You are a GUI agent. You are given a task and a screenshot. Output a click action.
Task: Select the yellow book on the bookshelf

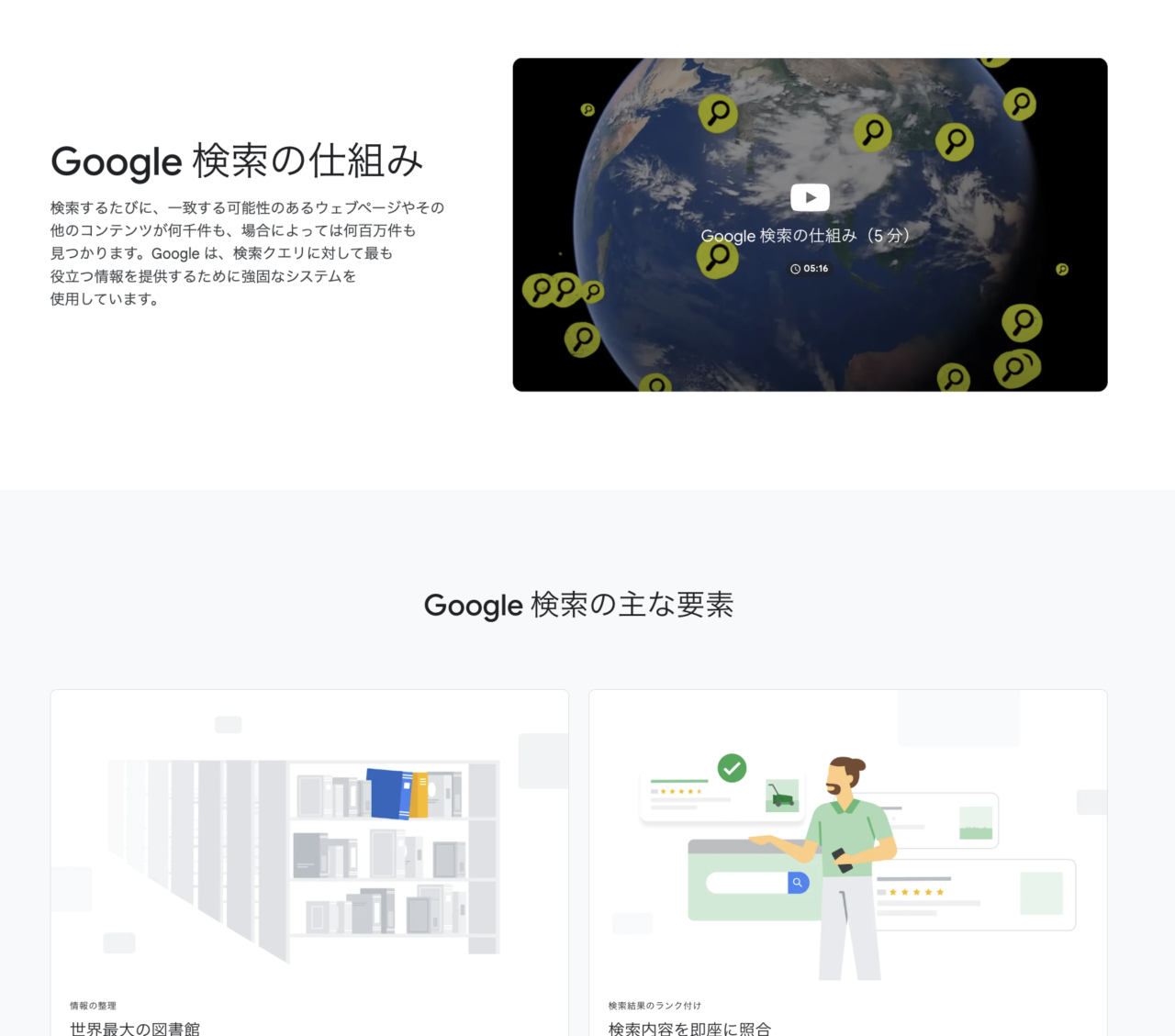pos(419,795)
